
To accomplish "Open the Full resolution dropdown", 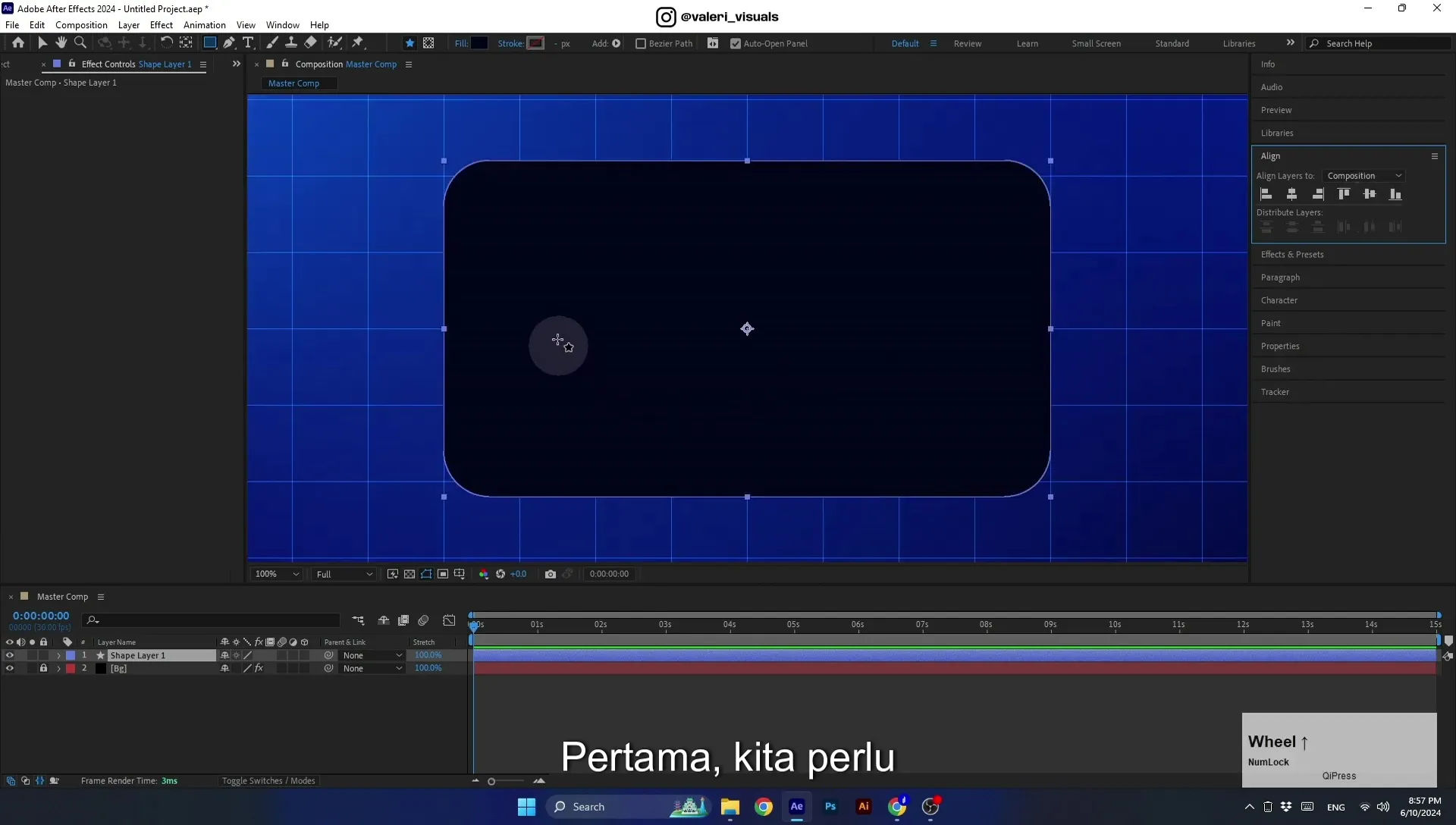I will (x=344, y=574).
